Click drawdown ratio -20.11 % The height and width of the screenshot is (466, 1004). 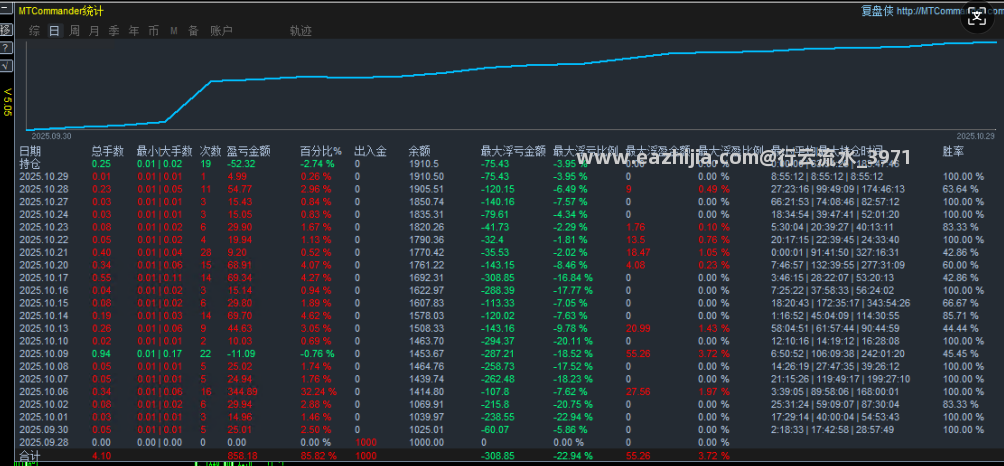573,341
